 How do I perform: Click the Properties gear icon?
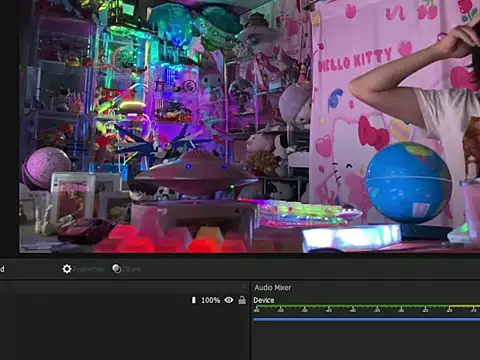coord(67,269)
